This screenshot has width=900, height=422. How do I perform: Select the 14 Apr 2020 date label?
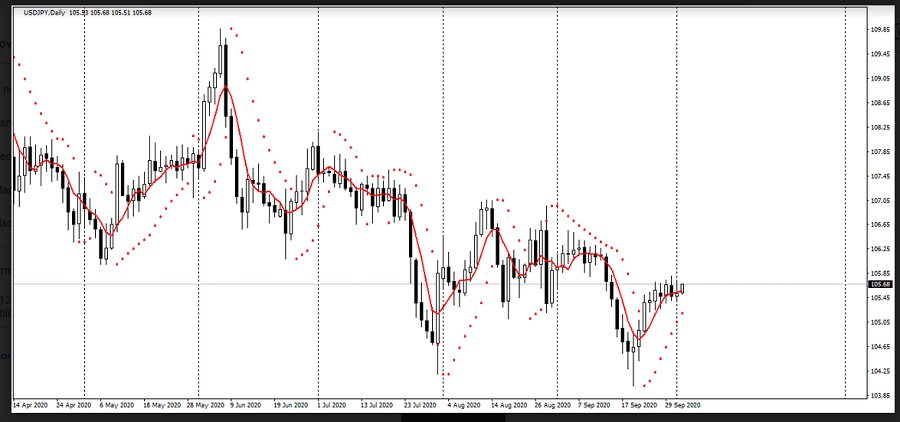point(32,407)
